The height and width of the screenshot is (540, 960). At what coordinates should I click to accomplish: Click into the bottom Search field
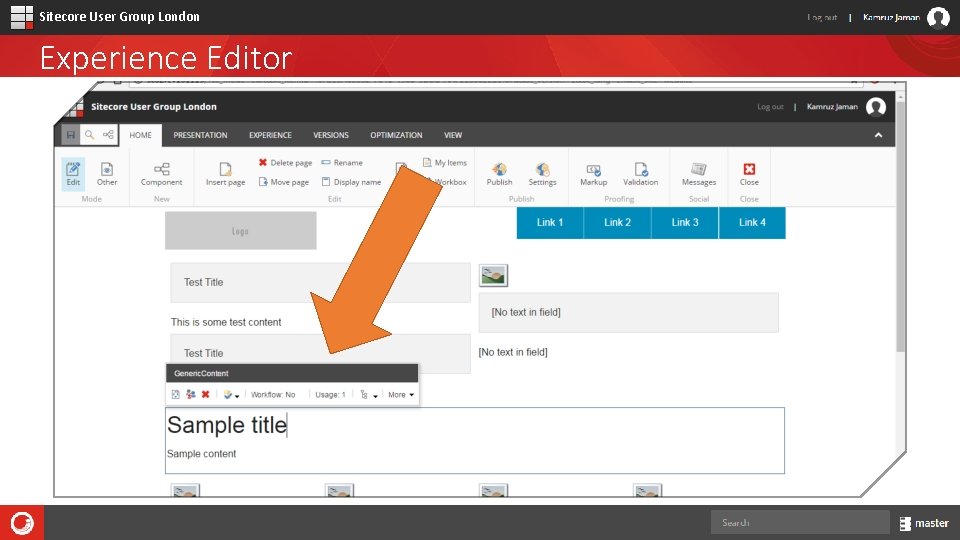point(800,523)
